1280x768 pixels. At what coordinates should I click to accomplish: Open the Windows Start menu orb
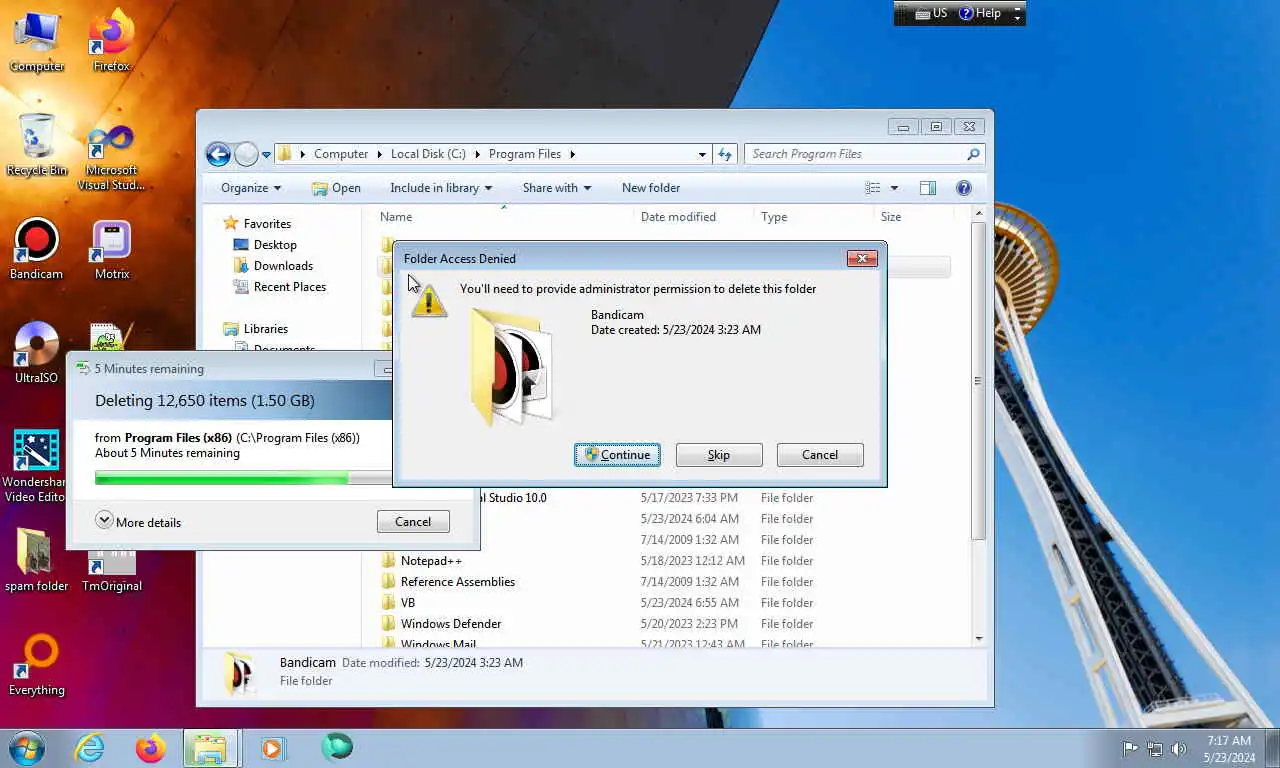27,747
